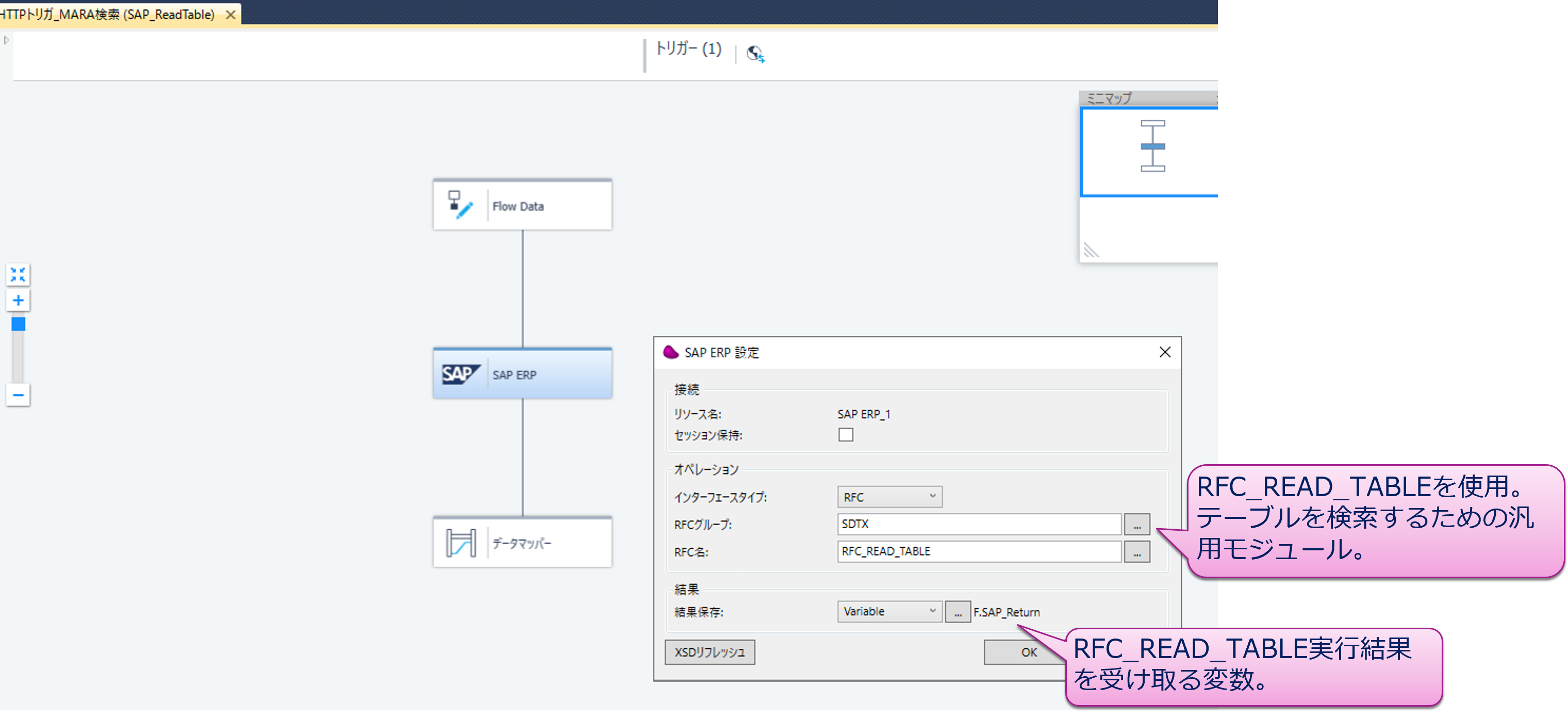Click the ミニマップ resize grip

coord(1091,250)
